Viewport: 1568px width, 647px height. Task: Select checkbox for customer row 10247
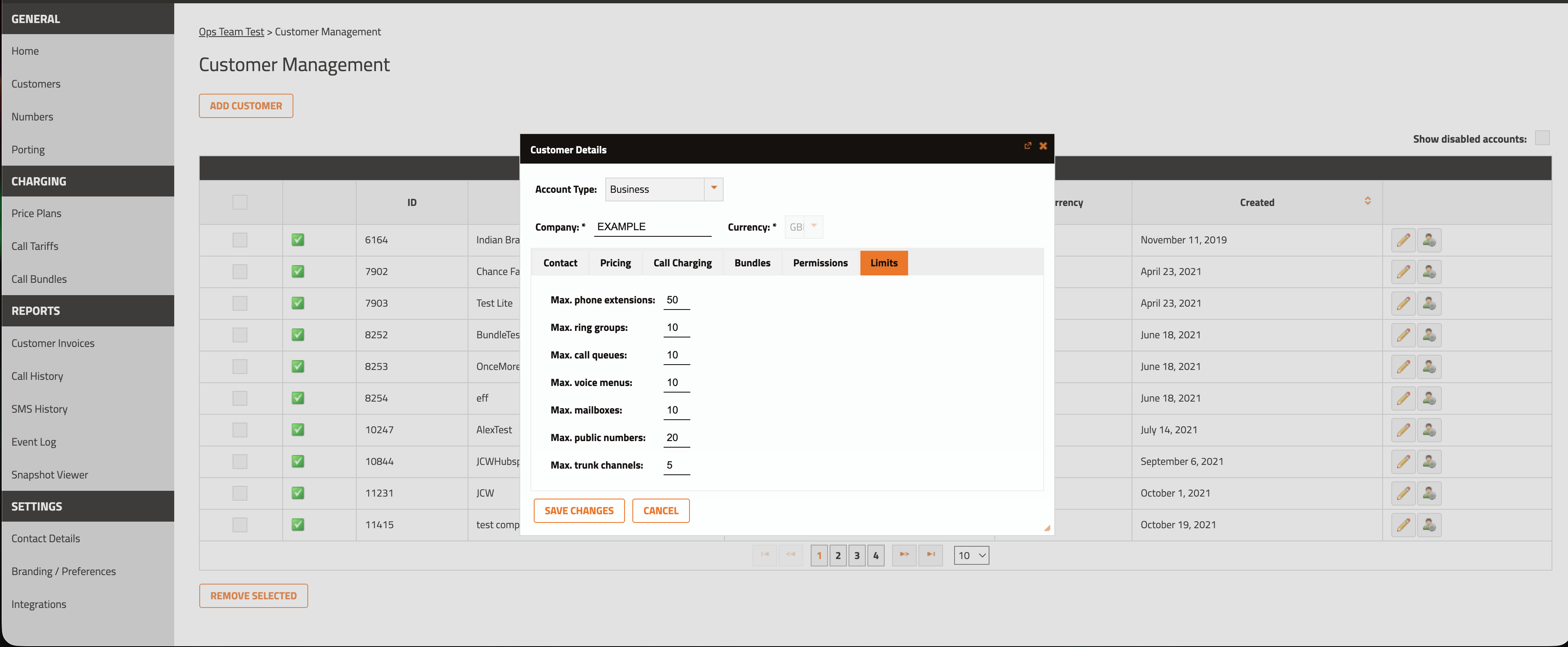(240, 430)
